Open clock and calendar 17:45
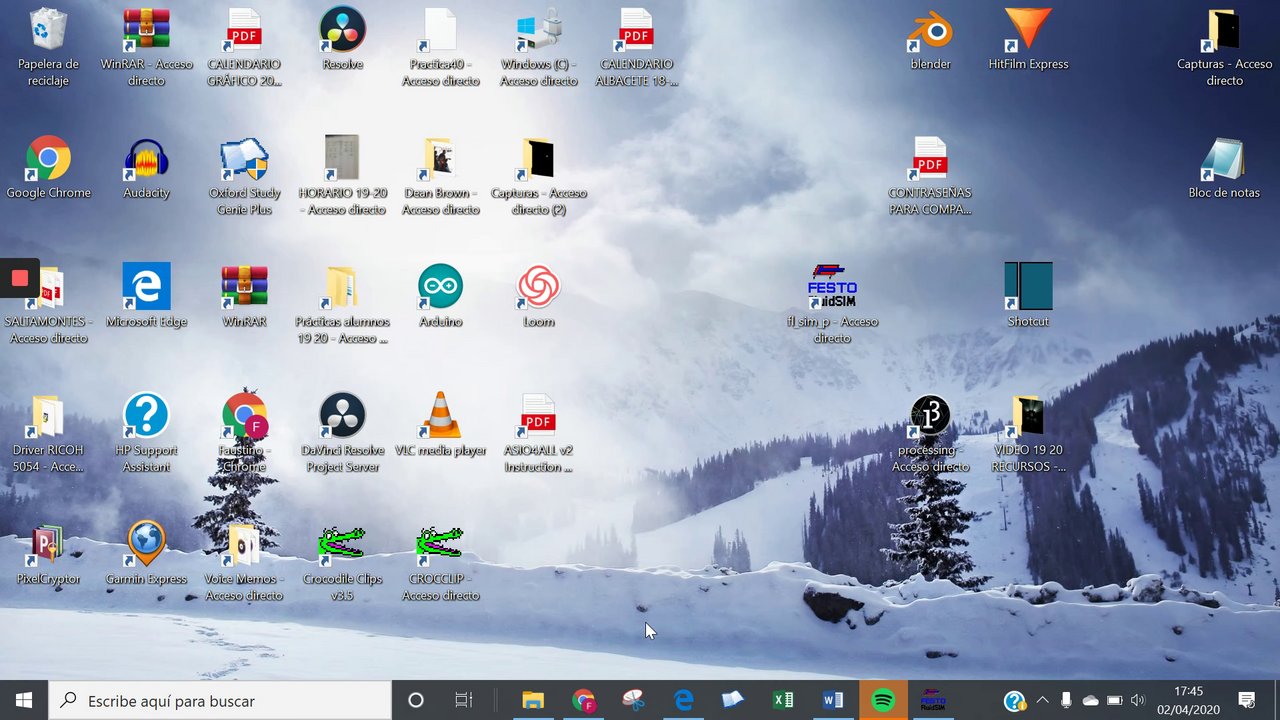Screen dimensions: 1280x720 tap(1188, 701)
